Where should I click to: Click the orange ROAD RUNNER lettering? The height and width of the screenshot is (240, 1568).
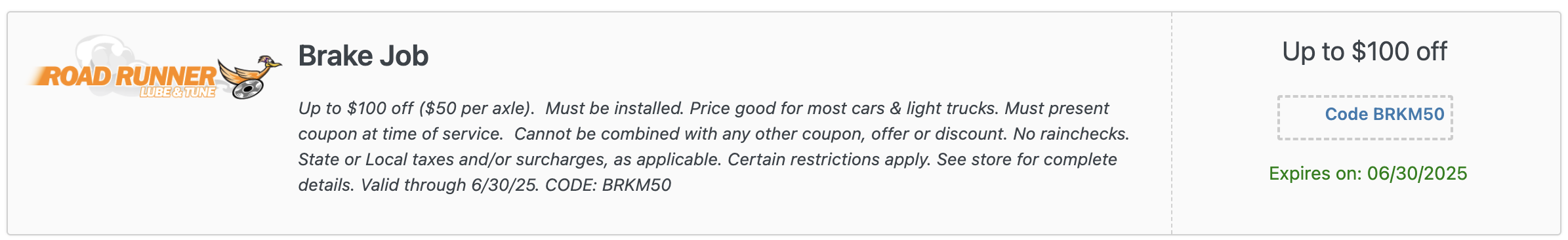[x=123, y=76]
